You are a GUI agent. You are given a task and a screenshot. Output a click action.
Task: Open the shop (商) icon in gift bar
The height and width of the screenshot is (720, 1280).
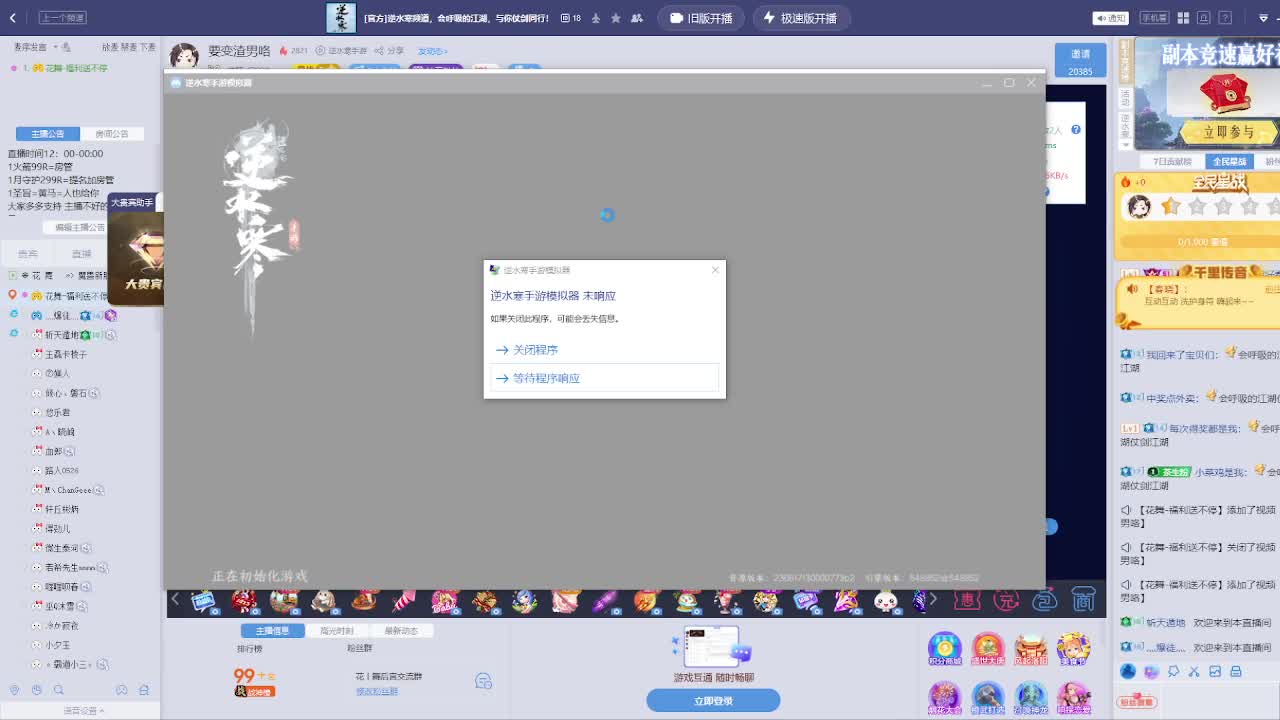1083,600
